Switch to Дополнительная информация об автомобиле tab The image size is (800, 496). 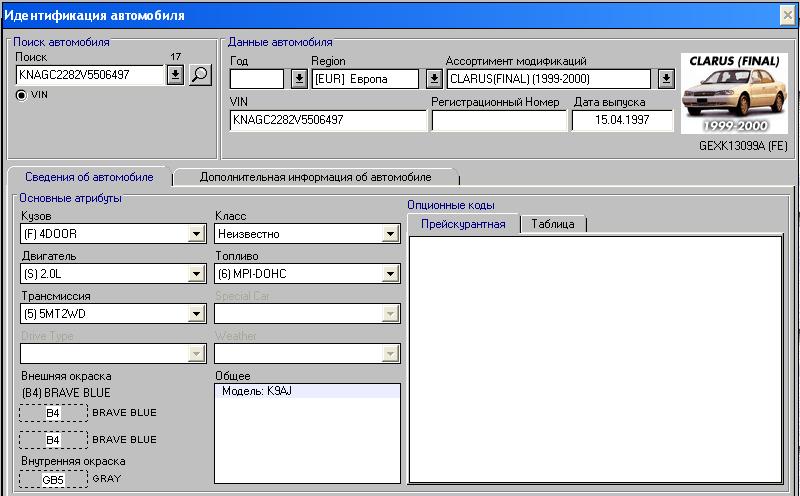tap(315, 177)
